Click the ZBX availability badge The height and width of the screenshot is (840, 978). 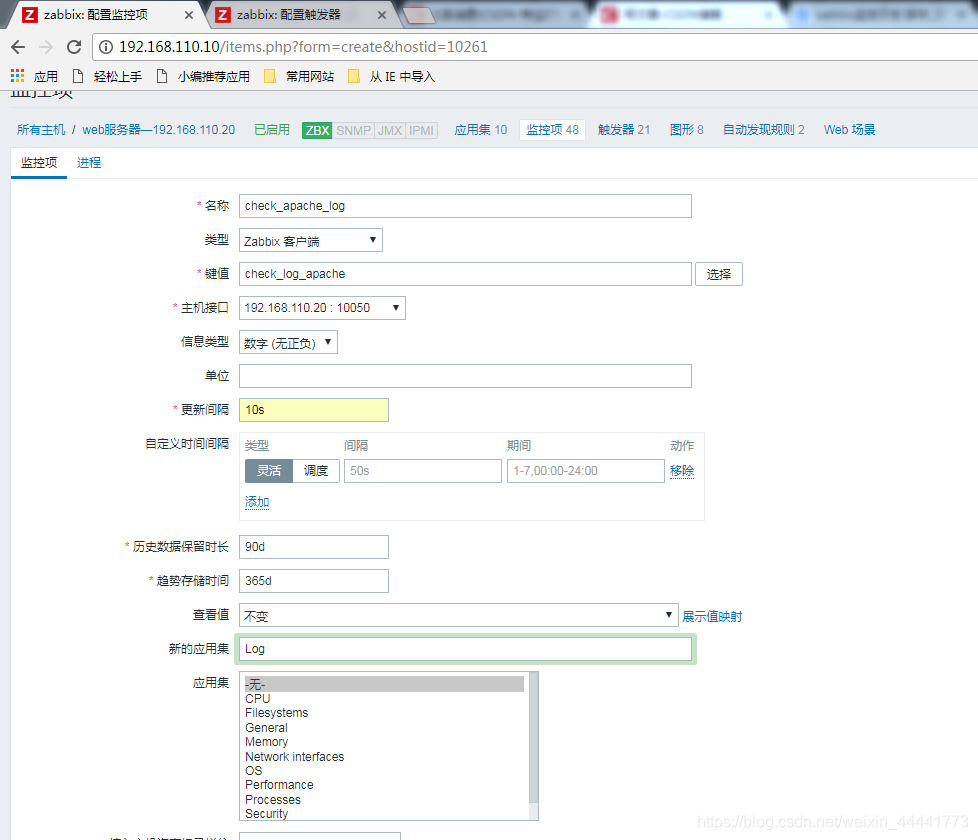[x=317, y=130]
